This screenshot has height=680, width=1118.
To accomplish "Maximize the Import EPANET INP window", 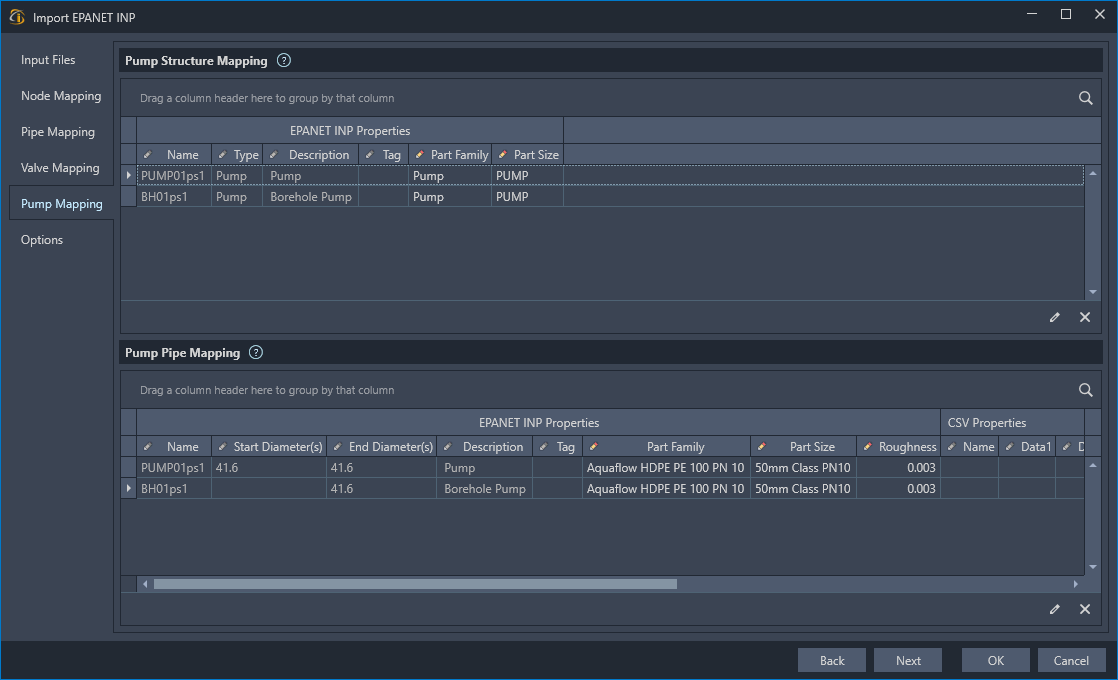I will pyautogui.click(x=1065, y=14).
